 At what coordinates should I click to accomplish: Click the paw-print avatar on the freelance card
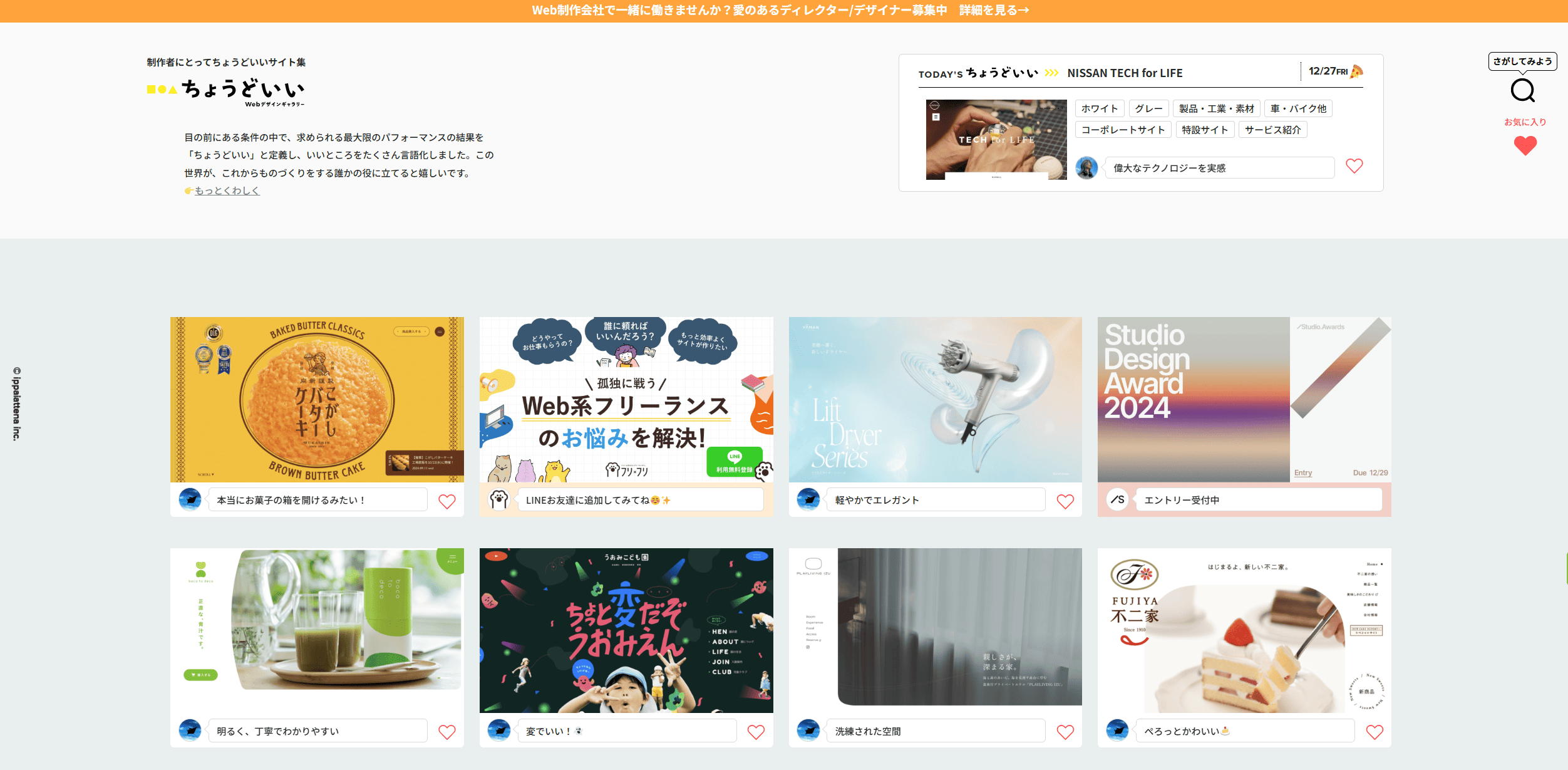pyautogui.click(x=499, y=499)
